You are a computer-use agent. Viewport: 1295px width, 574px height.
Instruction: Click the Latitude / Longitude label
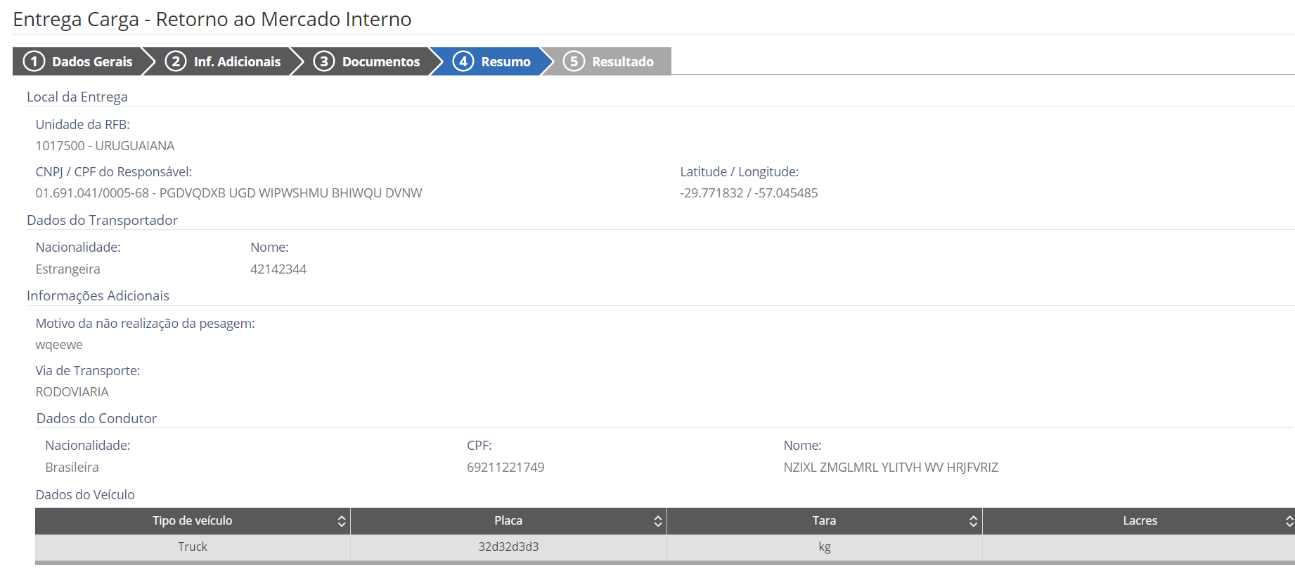[739, 172]
